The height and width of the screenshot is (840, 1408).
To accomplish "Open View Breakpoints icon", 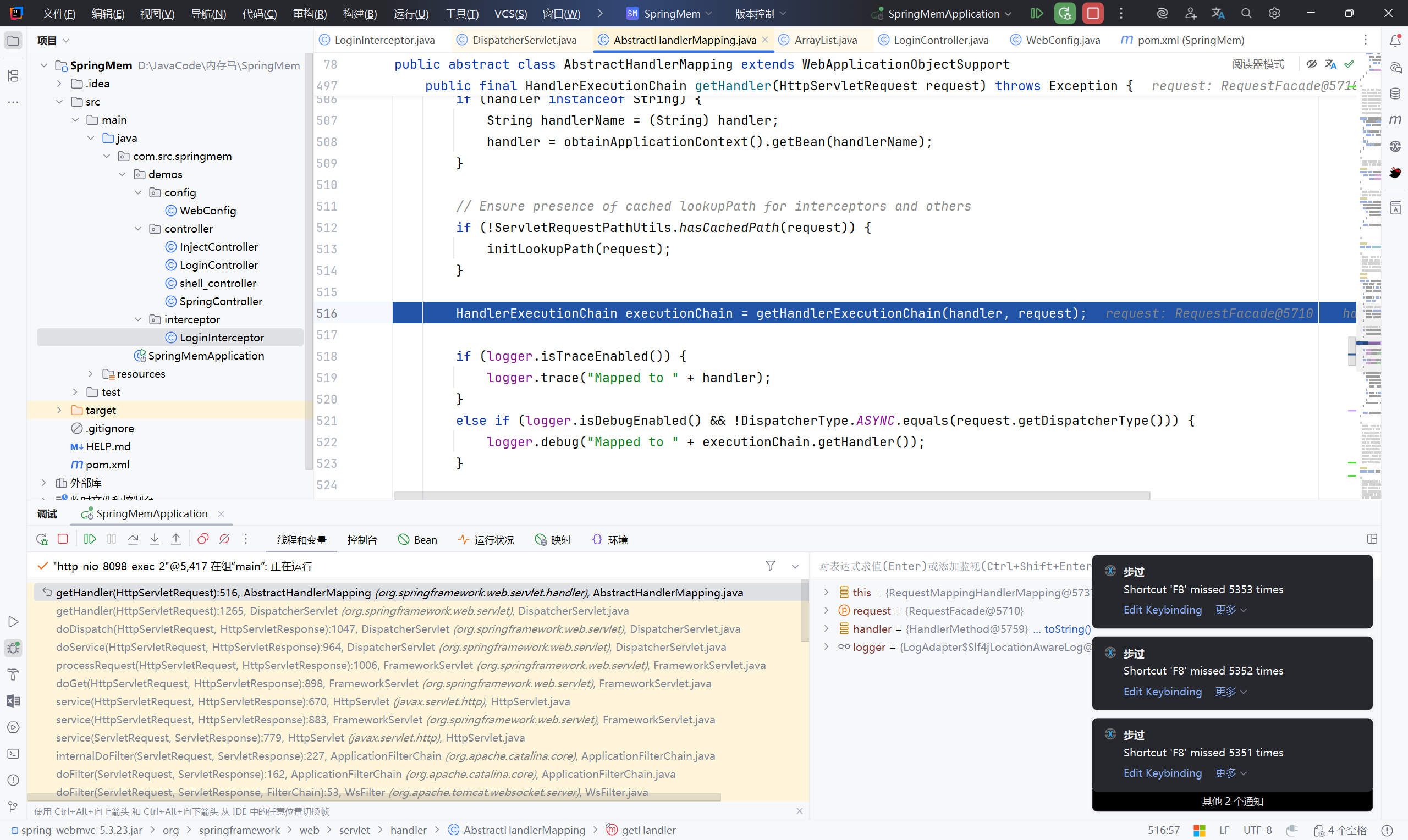I will tap(203, 539).
